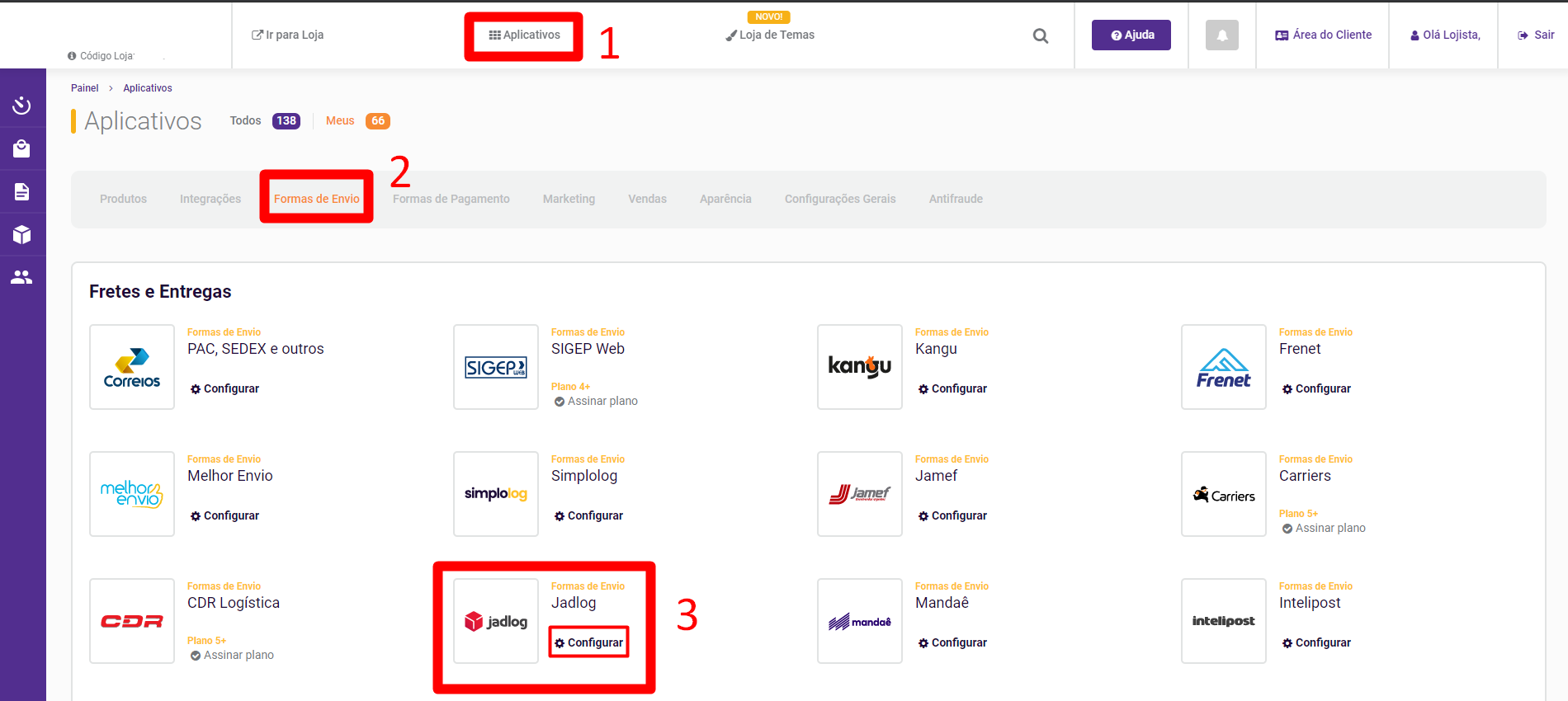Select the Integrações category tab
Image resolution: width=1568 pixels, height=701 pixels.
pos(210,199)
